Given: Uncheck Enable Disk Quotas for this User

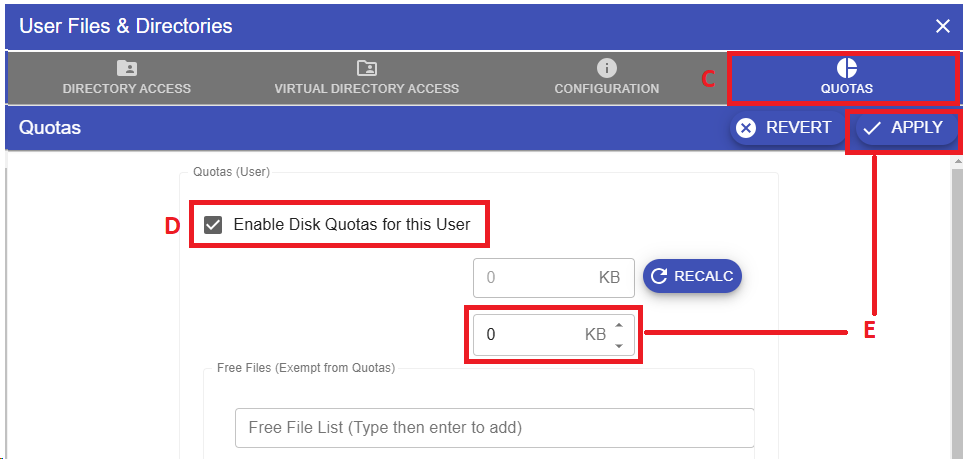Looking at the screenshot, I should [213, 225].
